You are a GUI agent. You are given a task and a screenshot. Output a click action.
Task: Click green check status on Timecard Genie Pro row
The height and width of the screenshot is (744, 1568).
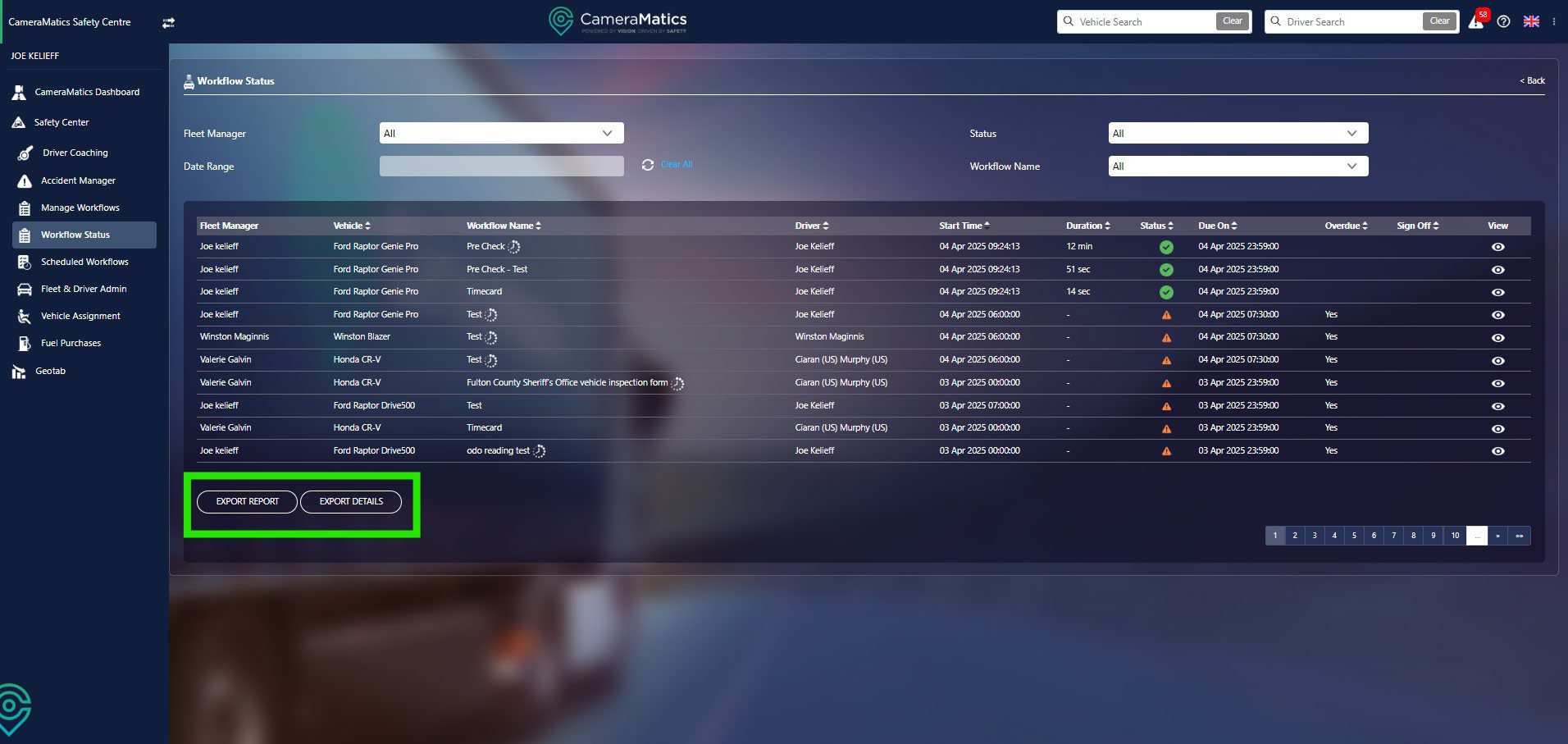[x=1166, y=292]
